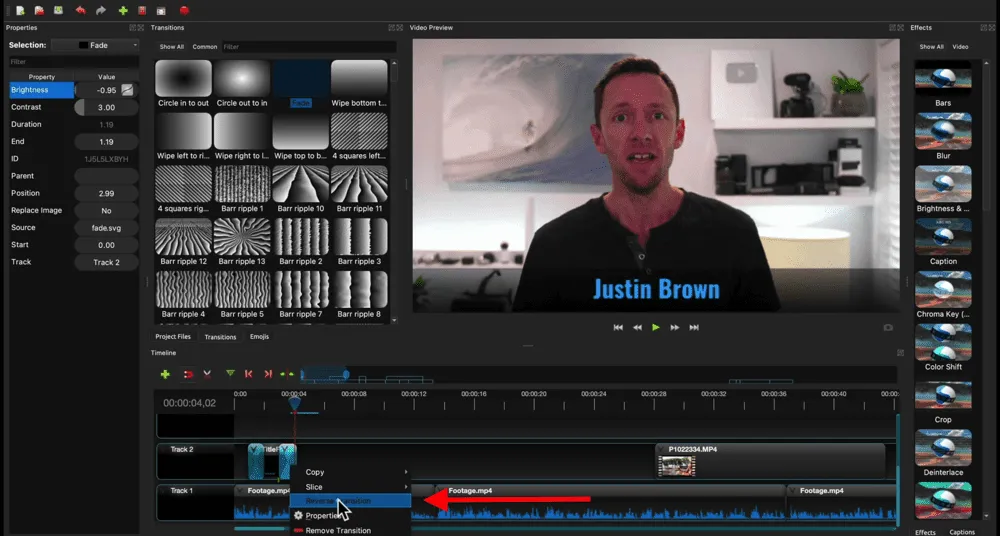Jump to the previous marker on the timeline

pos(249,374)
